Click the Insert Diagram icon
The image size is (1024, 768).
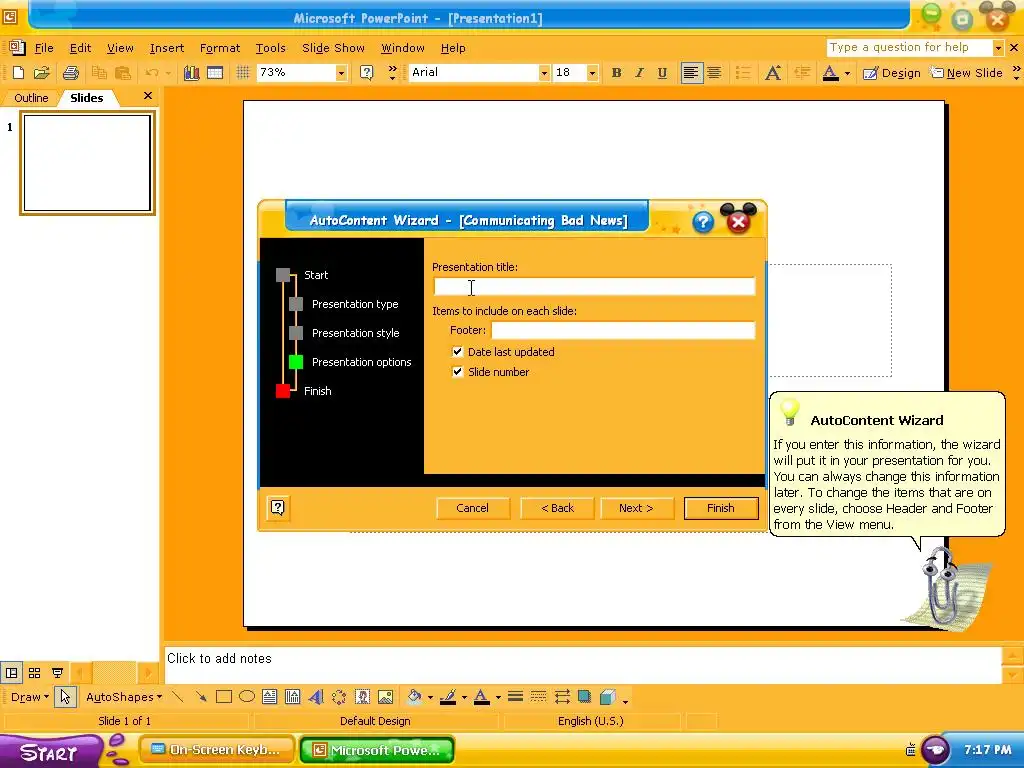(x=339, y=697)
